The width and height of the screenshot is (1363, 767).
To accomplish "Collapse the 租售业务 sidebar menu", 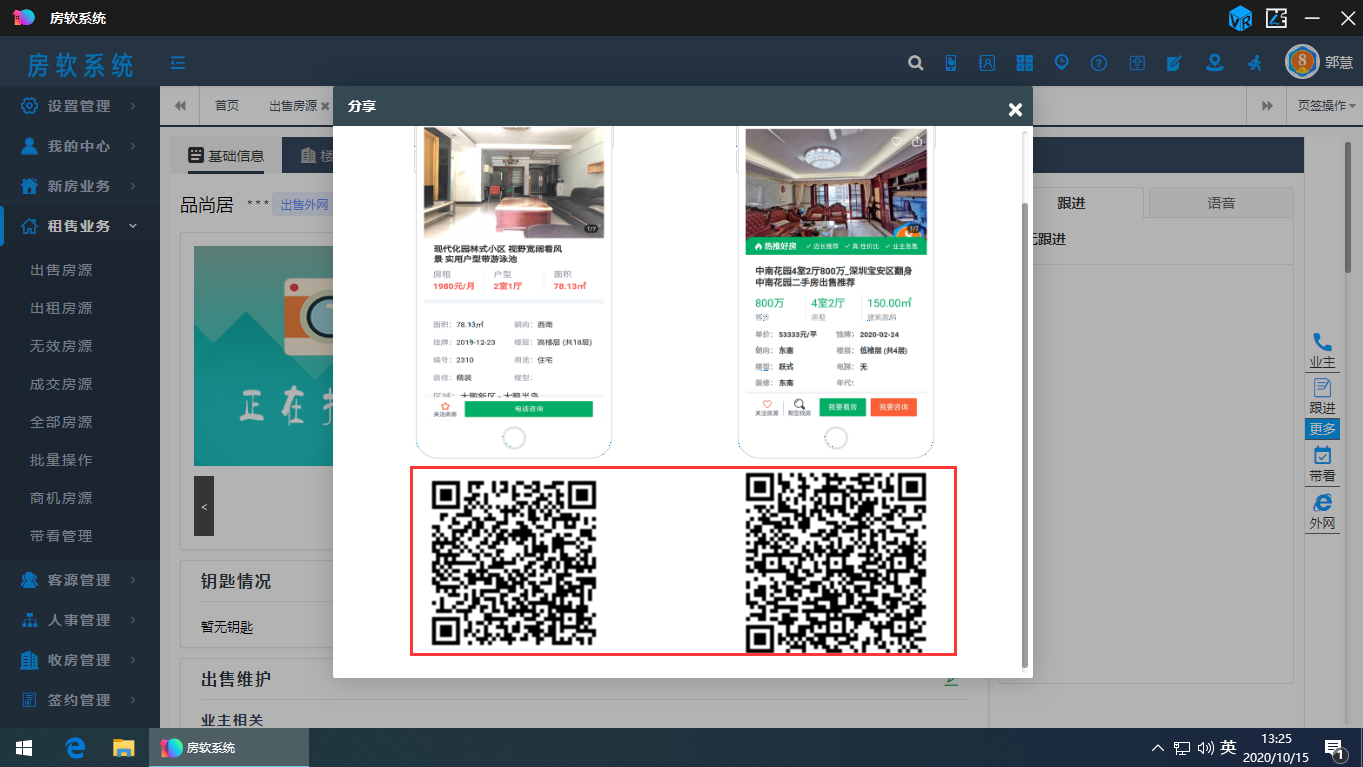I will 80,226.
